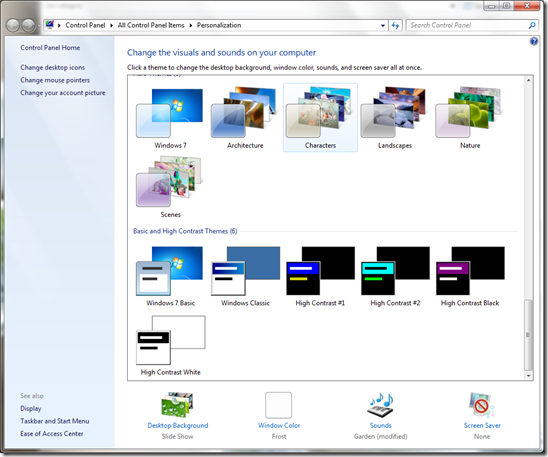Open Desktop Background slide show settings
Screen dimensions: 548x457
click(x=178, y=415)
